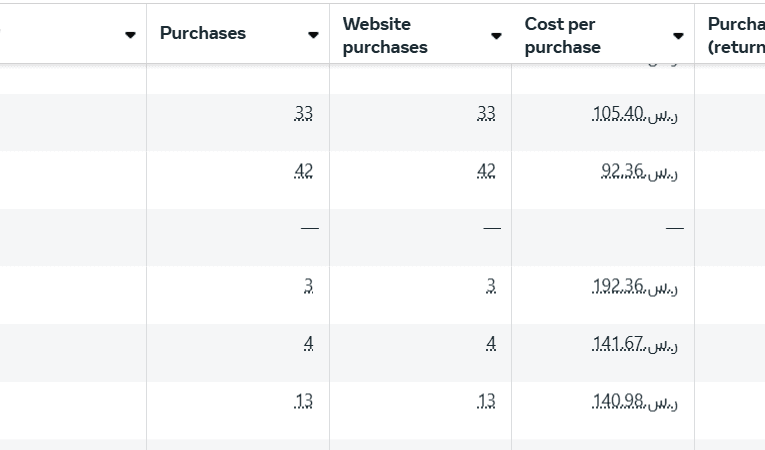Click the Purchases value 42
This screenshot has height=450, width=765.
[x=304, y=171]
